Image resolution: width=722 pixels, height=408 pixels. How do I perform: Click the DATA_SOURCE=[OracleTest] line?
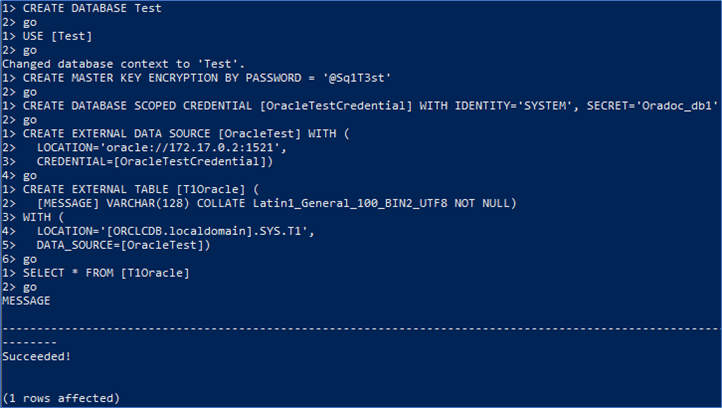click(122, 244)
